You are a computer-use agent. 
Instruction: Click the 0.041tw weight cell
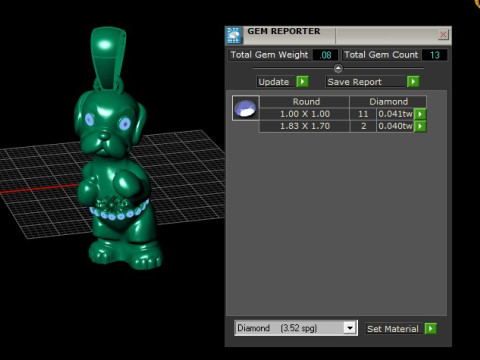395,114
